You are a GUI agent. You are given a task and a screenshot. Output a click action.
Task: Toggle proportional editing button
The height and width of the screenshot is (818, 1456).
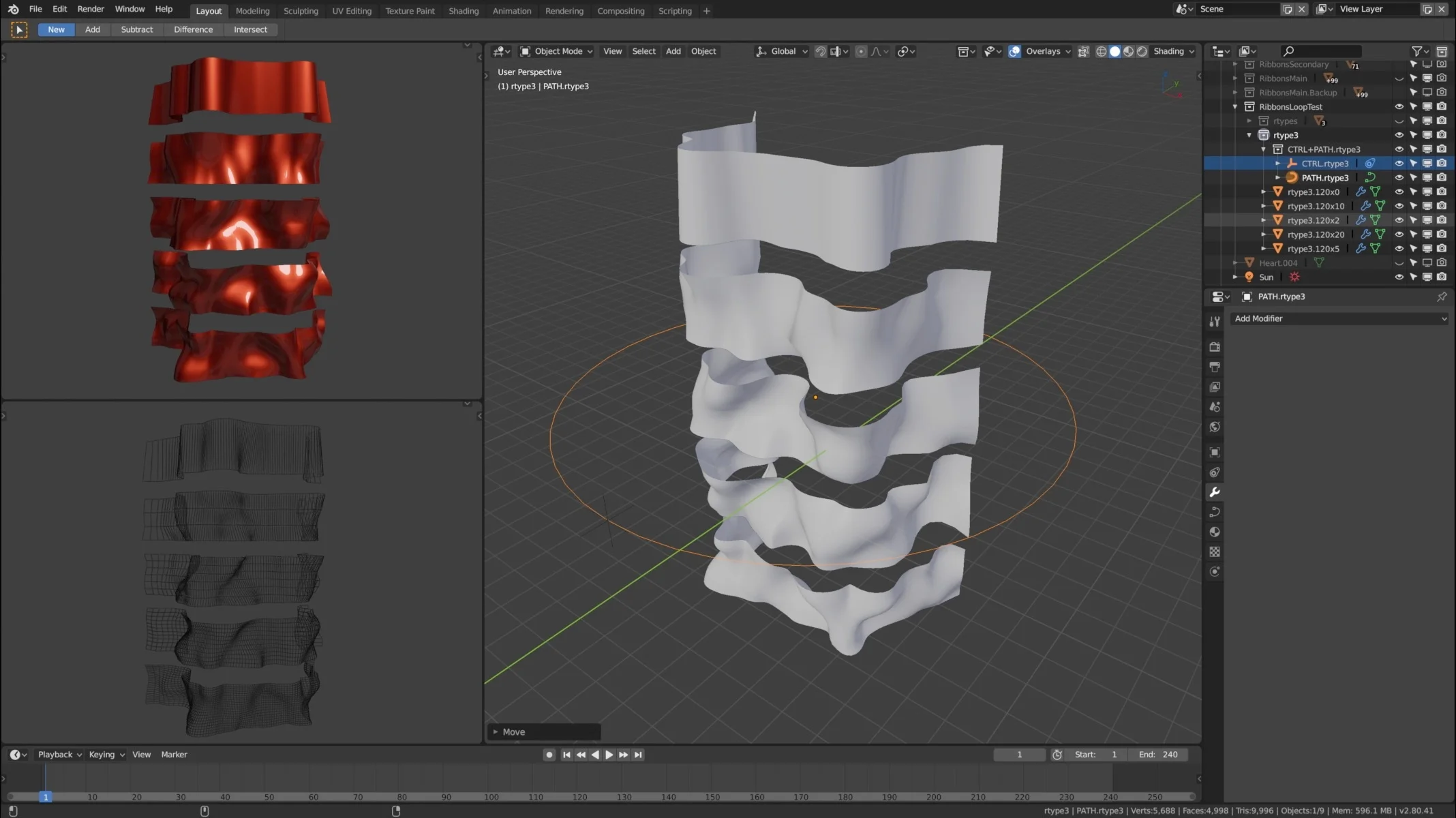pos(861,51)
